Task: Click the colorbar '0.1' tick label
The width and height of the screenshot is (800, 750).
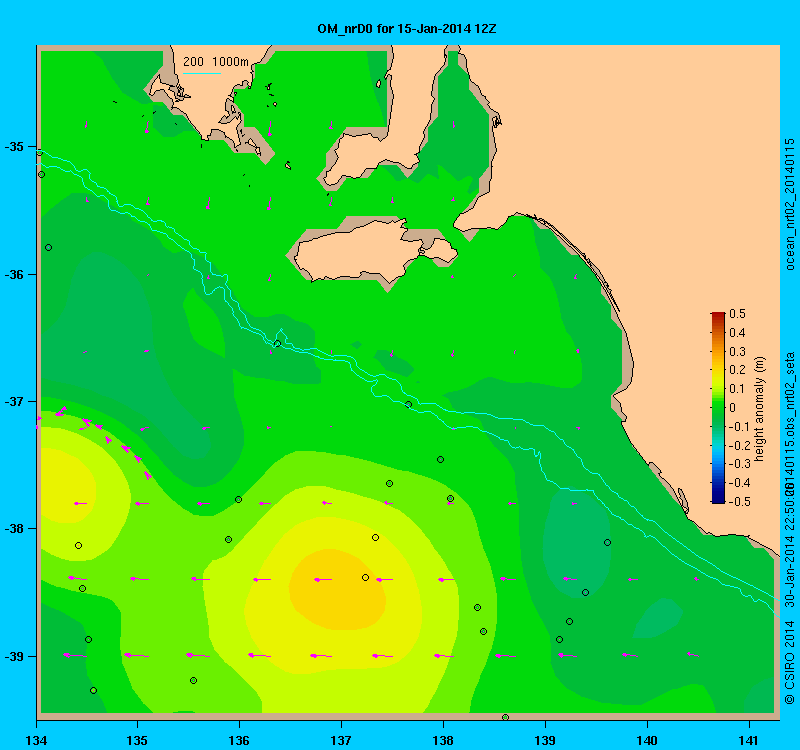Action: [737, 389]
